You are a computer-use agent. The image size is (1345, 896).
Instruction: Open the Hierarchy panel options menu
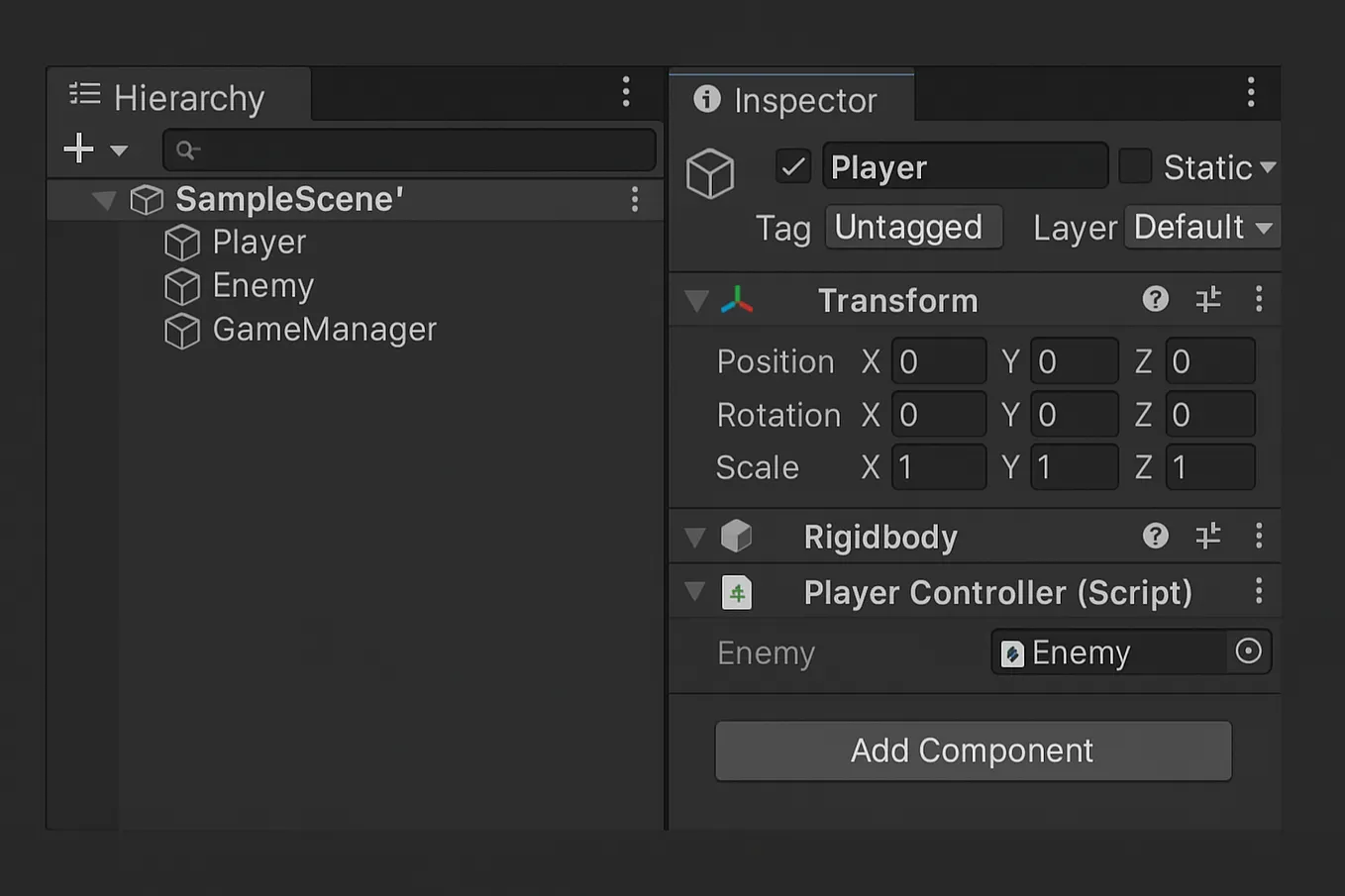pyautogui.click(x=626, y=92)
